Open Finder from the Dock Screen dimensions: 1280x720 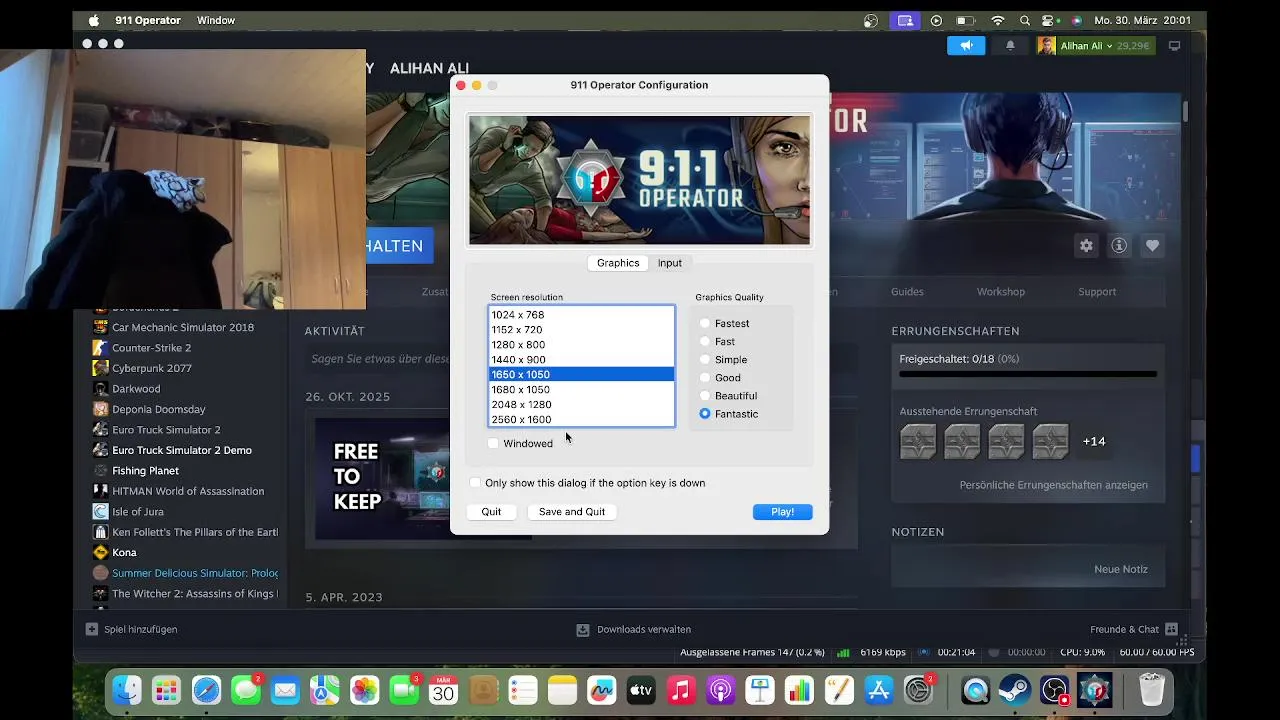point(127,690)
